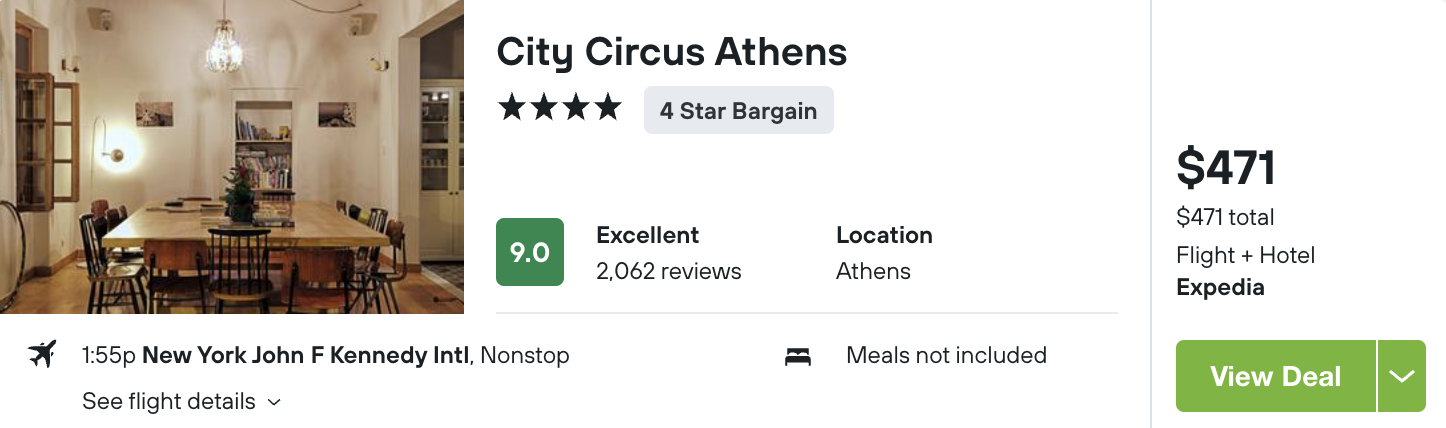Open the dropdown arrow beside View Deal
The width and height of the screenshot is (1446, 428).
tap(1402, 376)
